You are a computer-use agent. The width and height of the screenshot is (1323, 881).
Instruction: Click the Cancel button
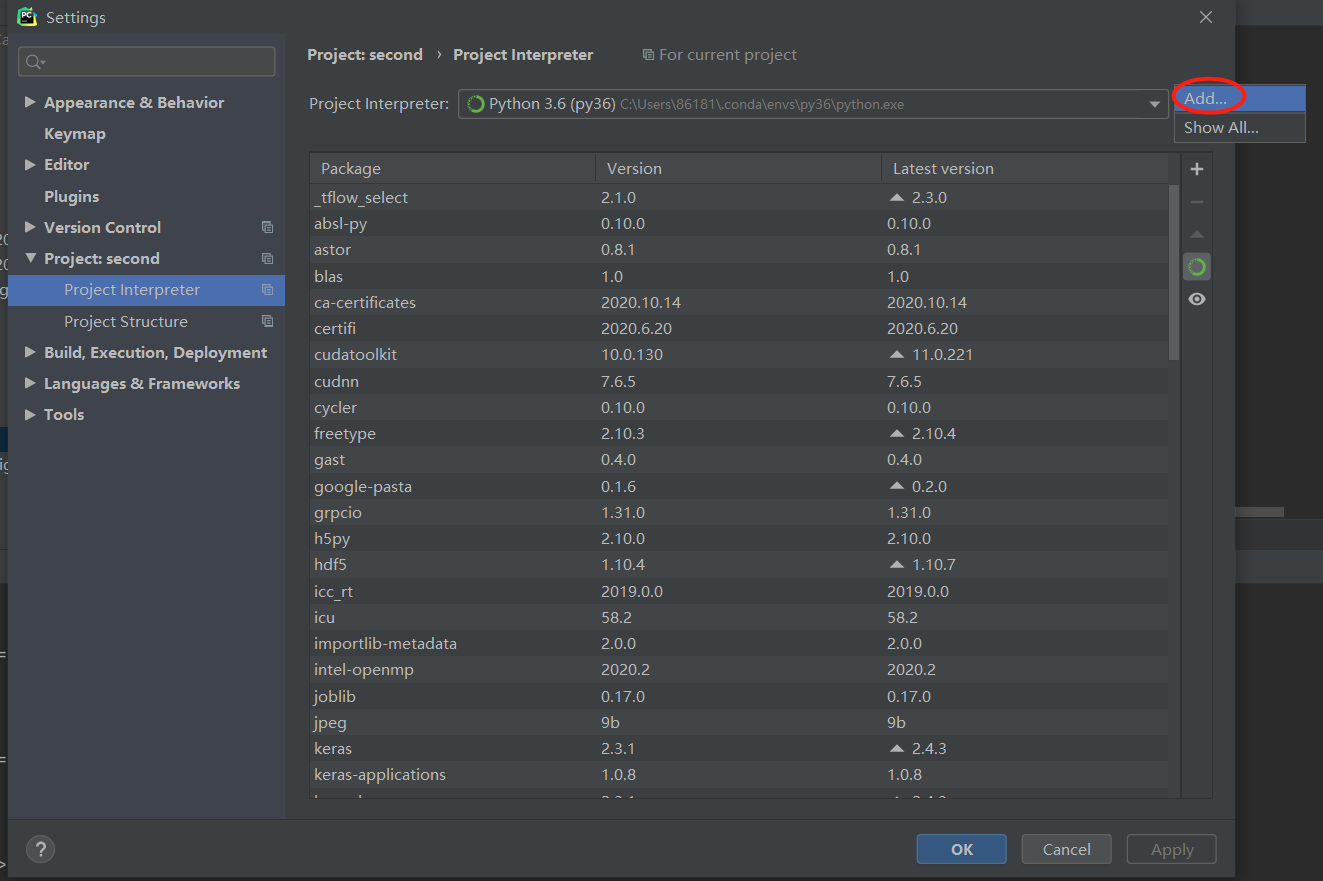(1066, 849)
